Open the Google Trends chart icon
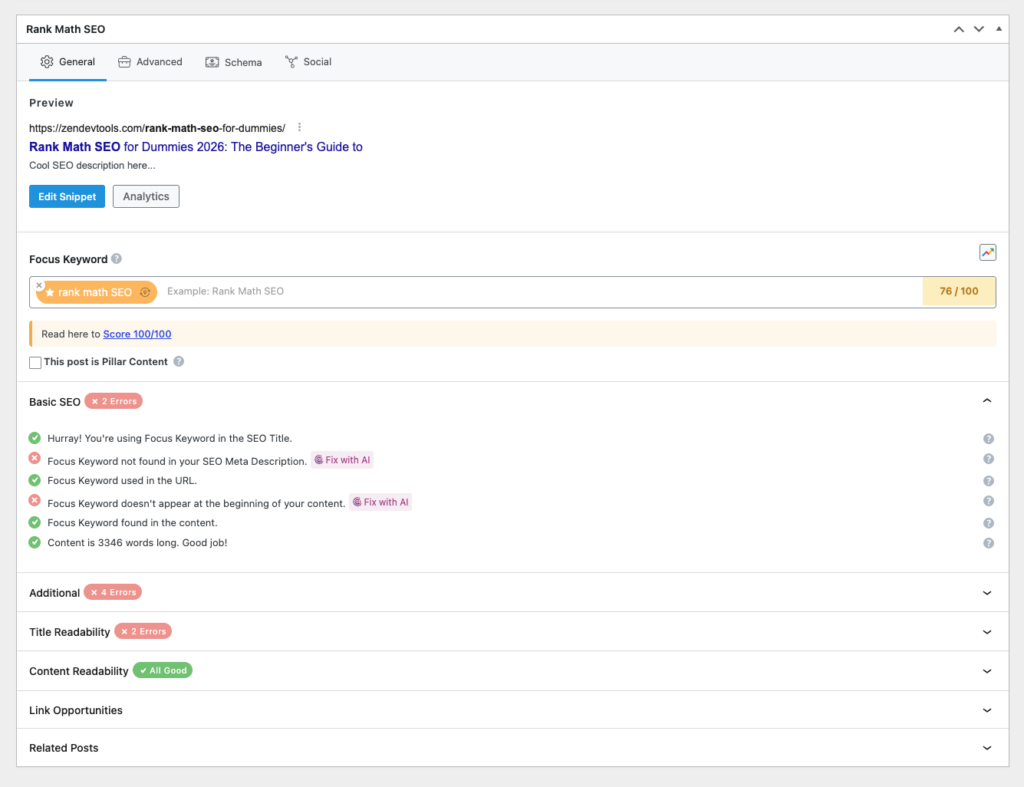This screenshot has height=787, width=1024. tap(987, 253)
